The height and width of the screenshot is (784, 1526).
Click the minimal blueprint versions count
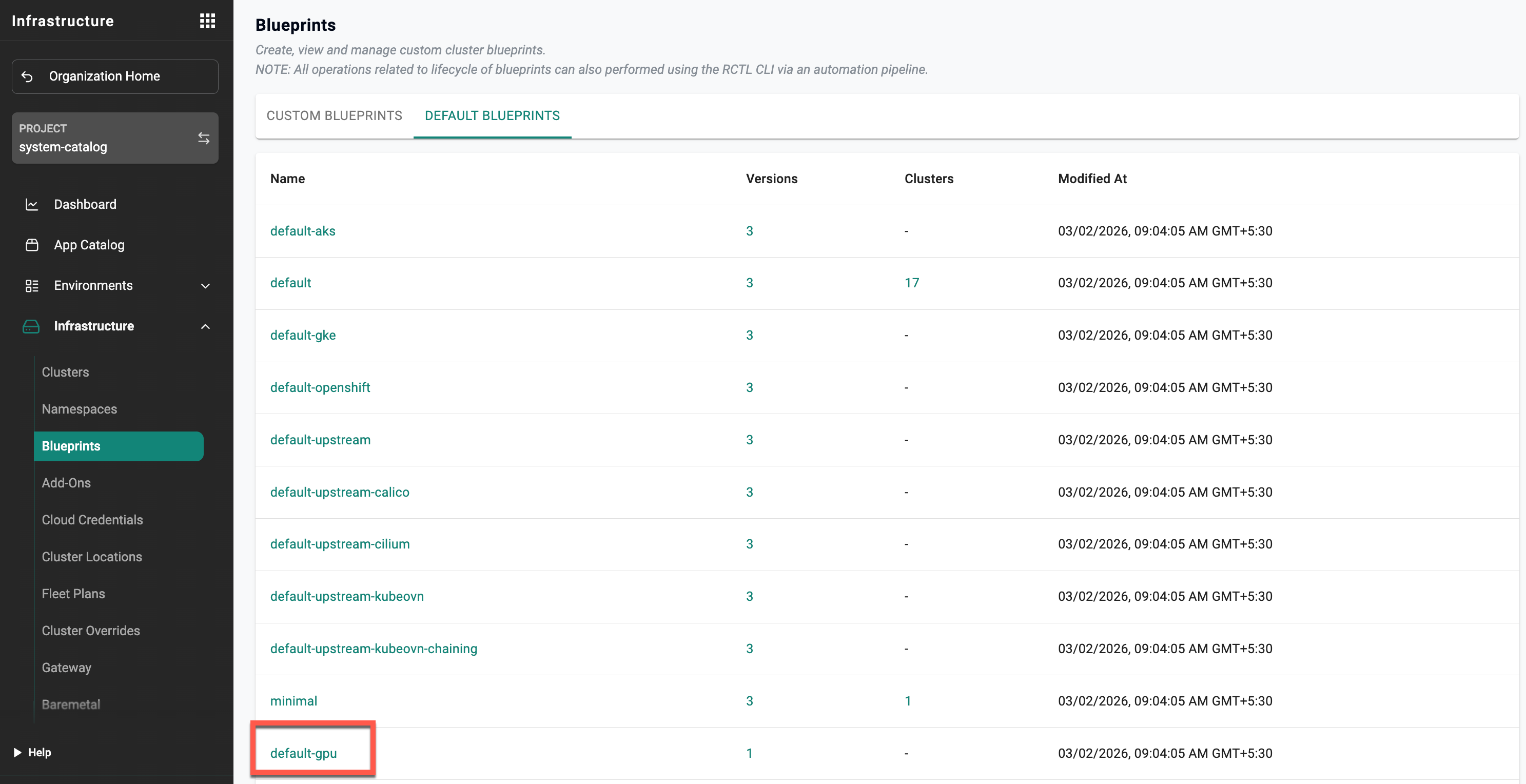[749, 700]
